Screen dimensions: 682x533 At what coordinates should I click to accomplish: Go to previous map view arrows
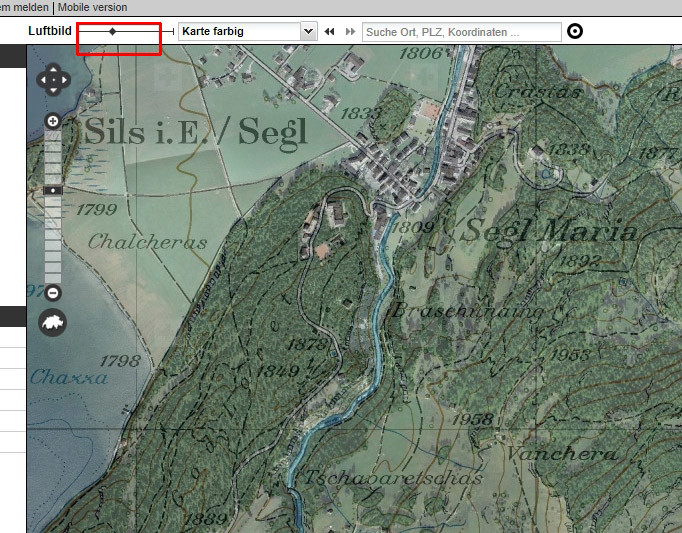(x=330, y=32)
